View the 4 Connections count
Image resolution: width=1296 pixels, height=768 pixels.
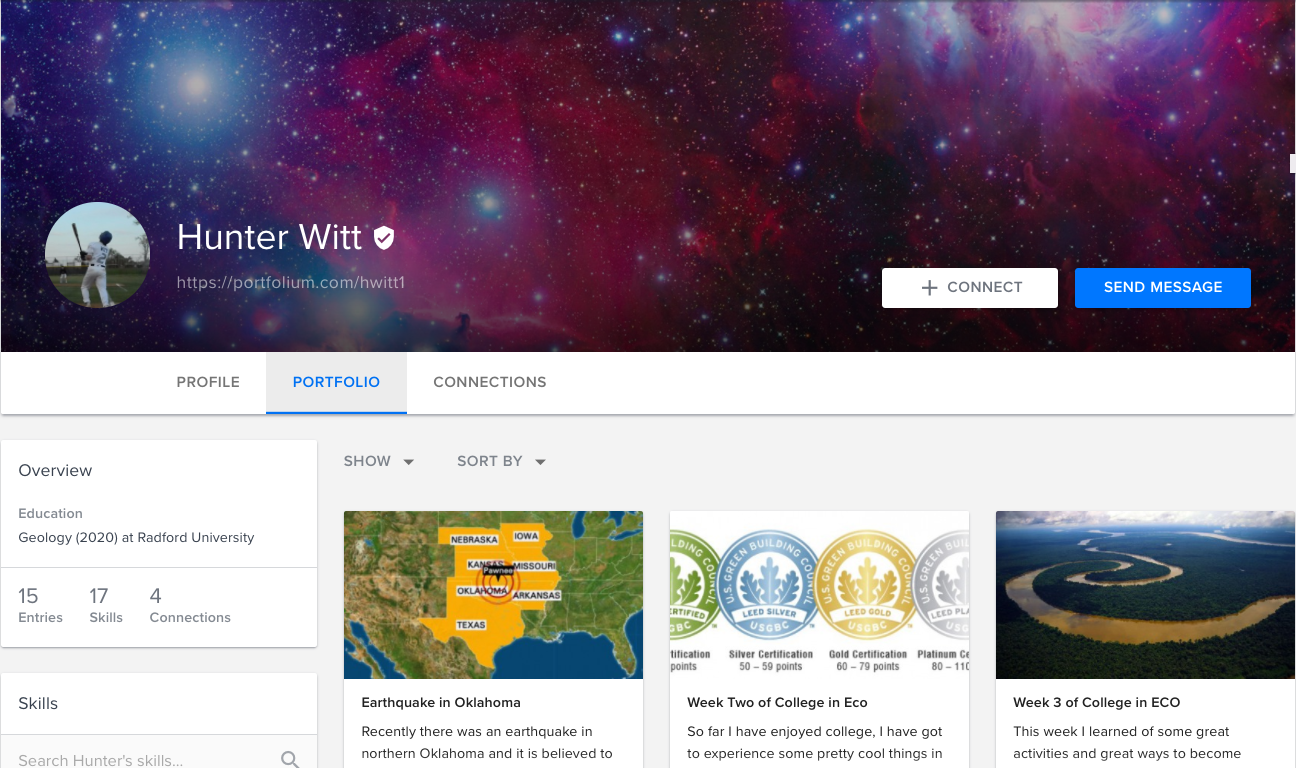click(190, 605)
